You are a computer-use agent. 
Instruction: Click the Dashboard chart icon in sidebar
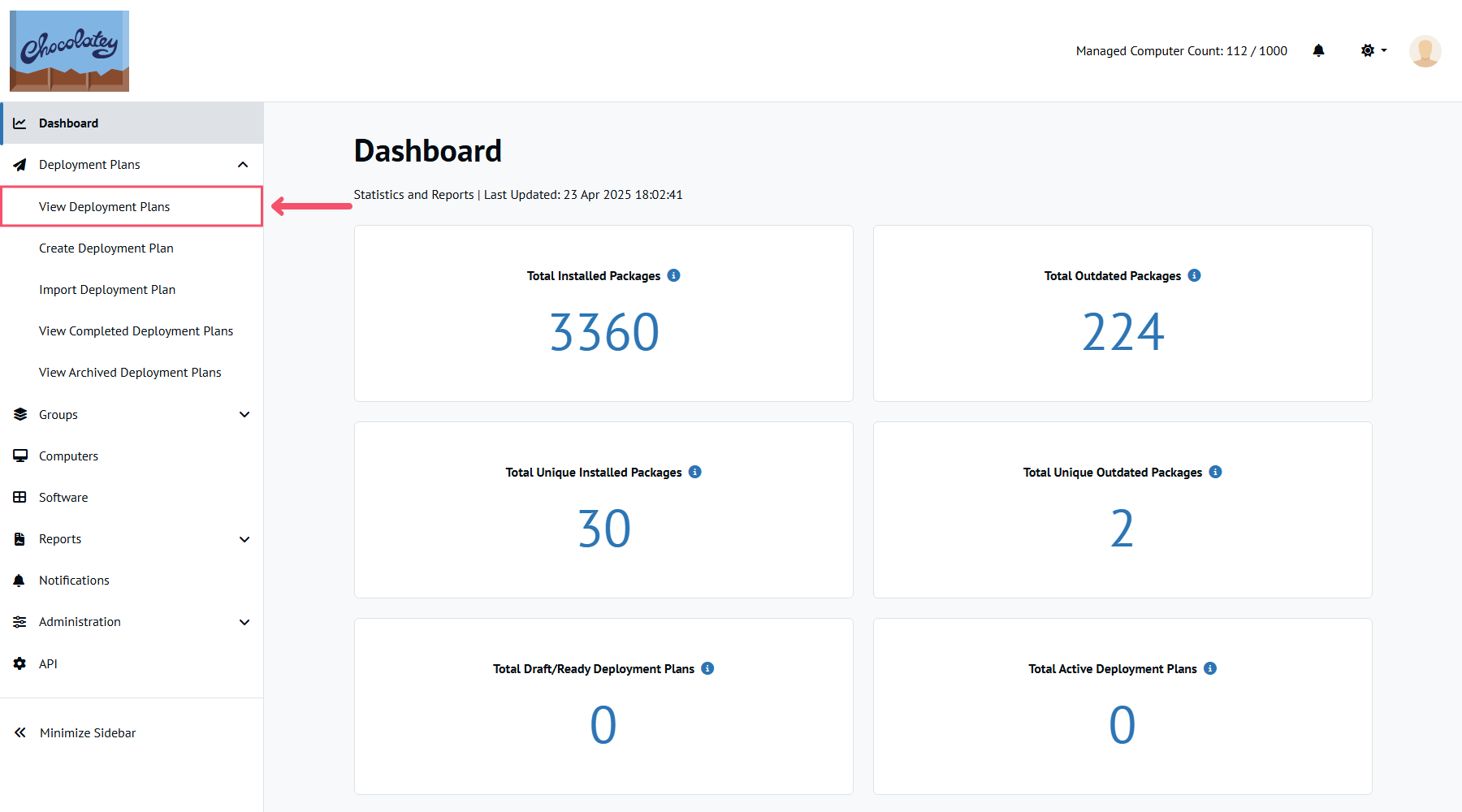[x=19, y=123]
